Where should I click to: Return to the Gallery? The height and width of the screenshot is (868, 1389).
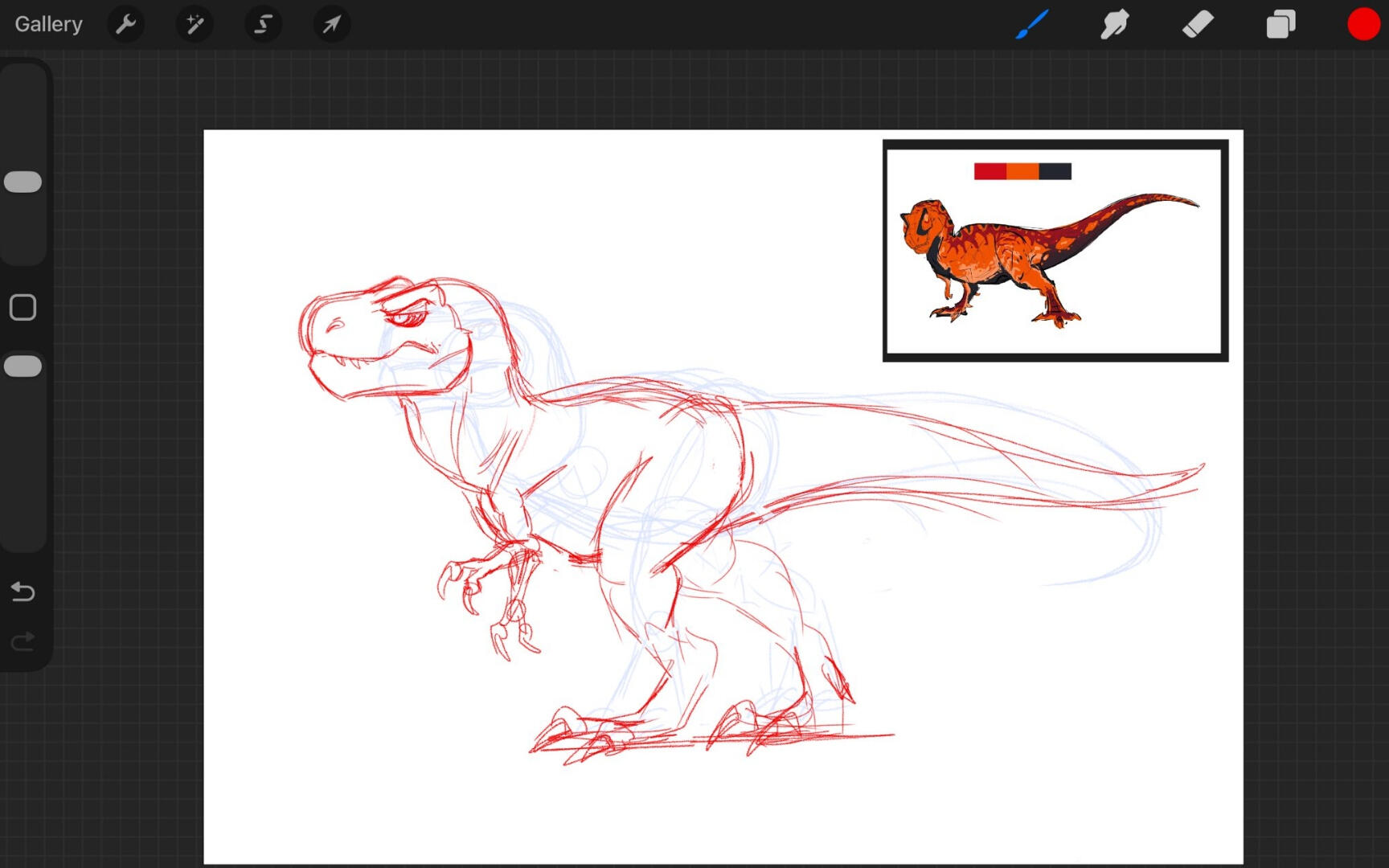47,24
